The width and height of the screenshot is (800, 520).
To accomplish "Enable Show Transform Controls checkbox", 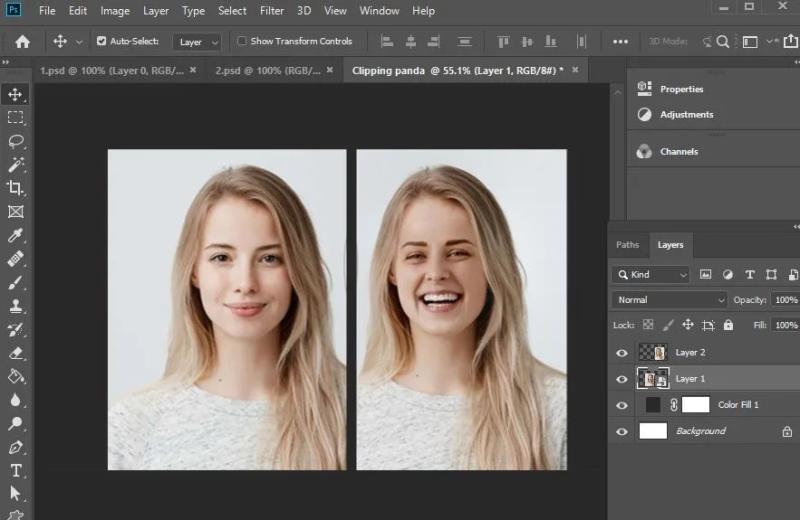I will (242, 41).
